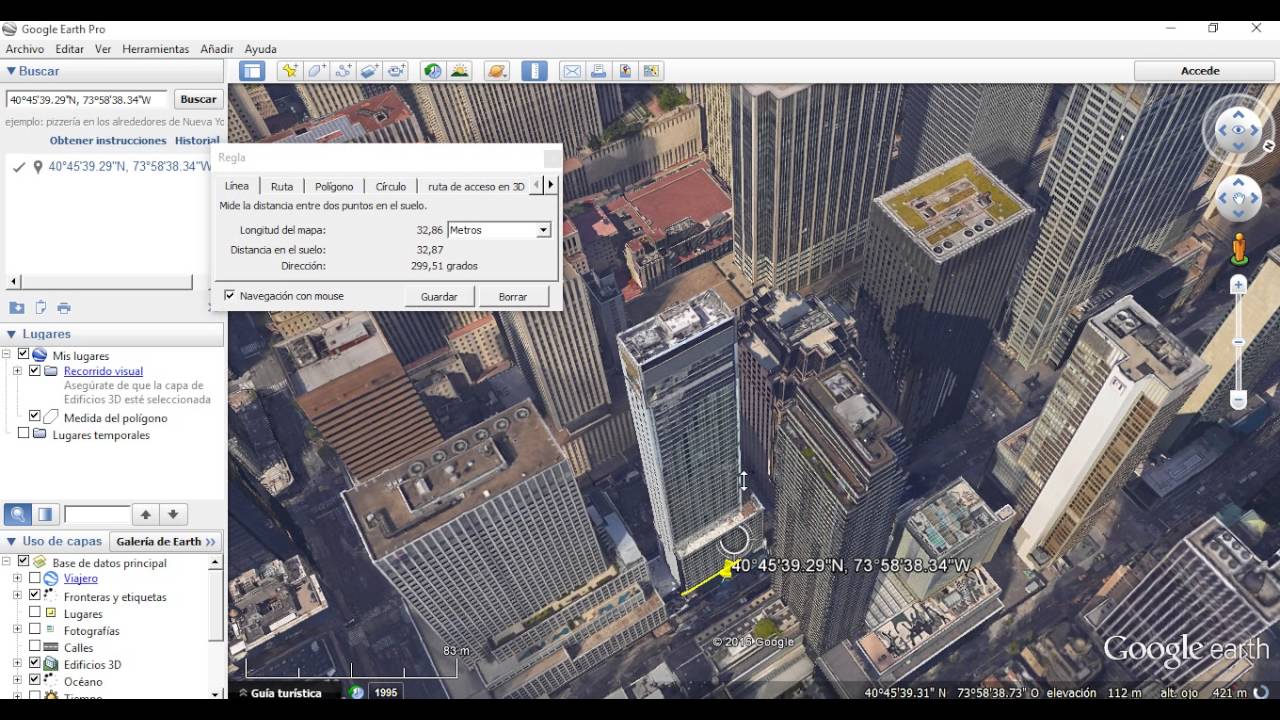Expand the Recorrido visual folder tree node
This screenshot has width=1280, height=720.
[17, 371]
